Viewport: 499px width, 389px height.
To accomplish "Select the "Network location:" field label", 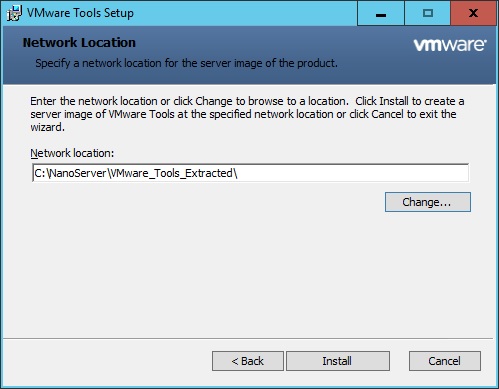I will click(72, 153).
